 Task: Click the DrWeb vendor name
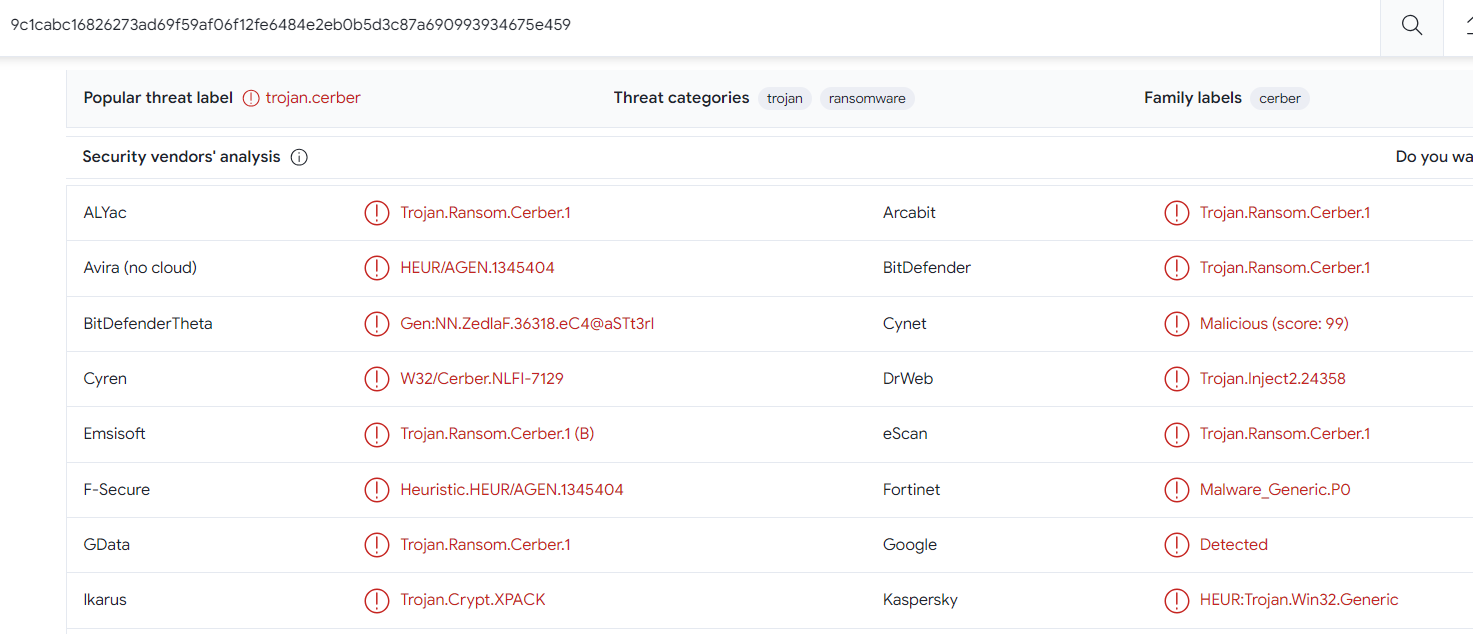tap(908, 379)
